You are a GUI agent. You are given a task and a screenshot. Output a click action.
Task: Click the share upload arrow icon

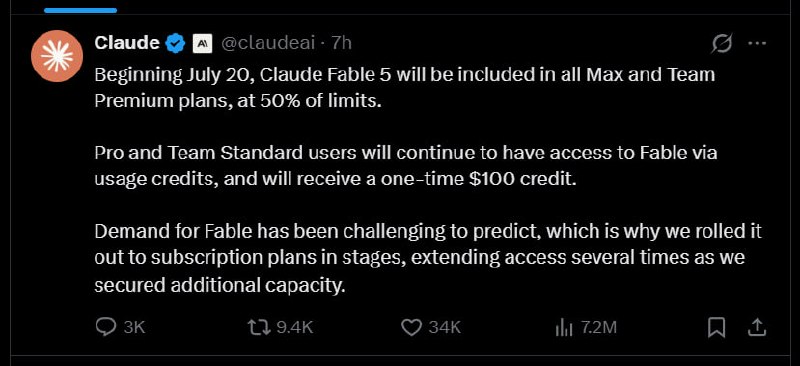757,328
